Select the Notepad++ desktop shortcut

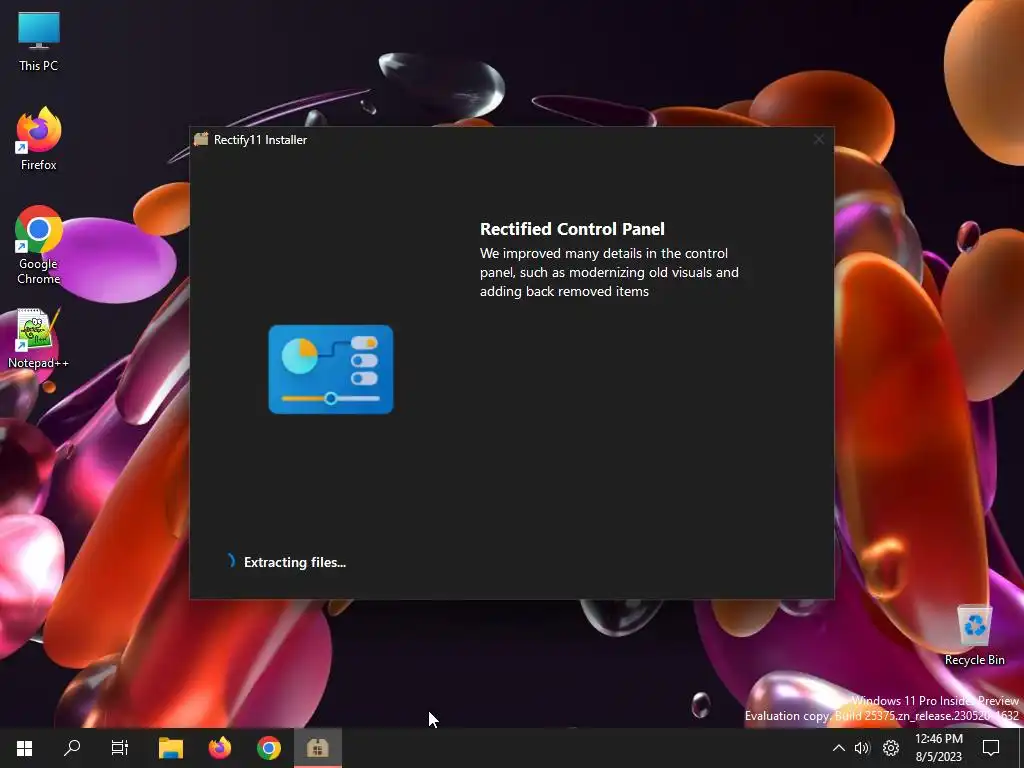click(x=39, y=338)
